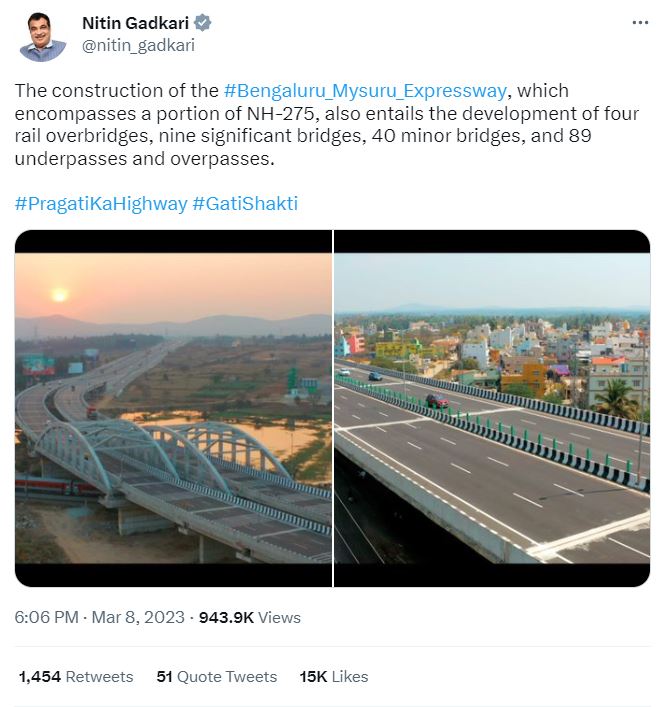Open the right expressway daytime photo

point(492,408)
